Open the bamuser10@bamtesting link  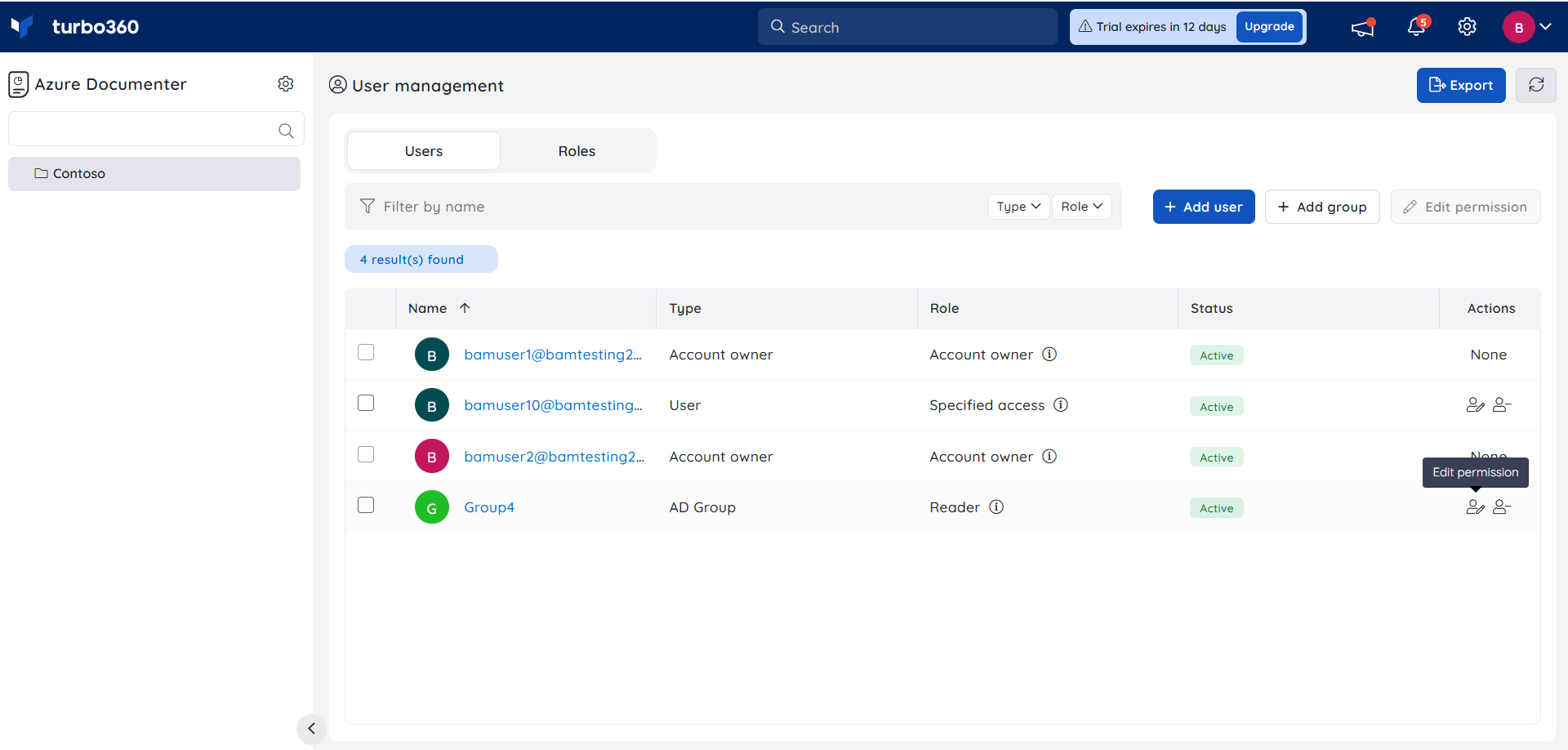click(553, 405)
